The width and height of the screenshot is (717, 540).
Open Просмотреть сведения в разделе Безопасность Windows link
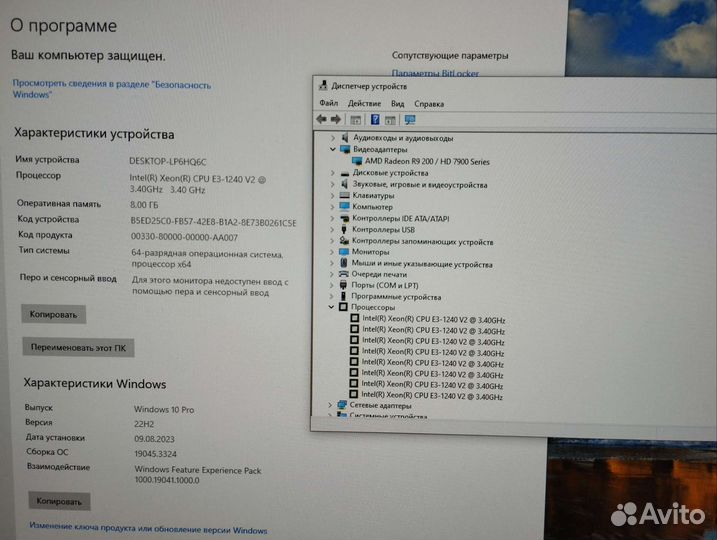(112, 89)
